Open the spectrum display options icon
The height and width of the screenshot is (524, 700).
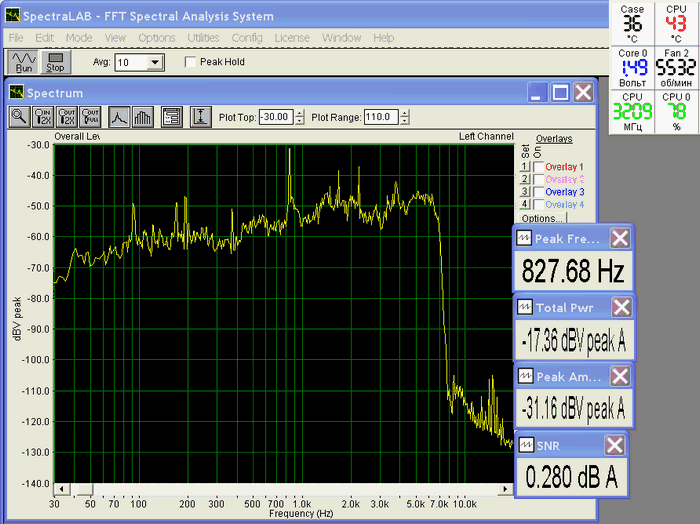pyautogui.click(x=171, y=116)
